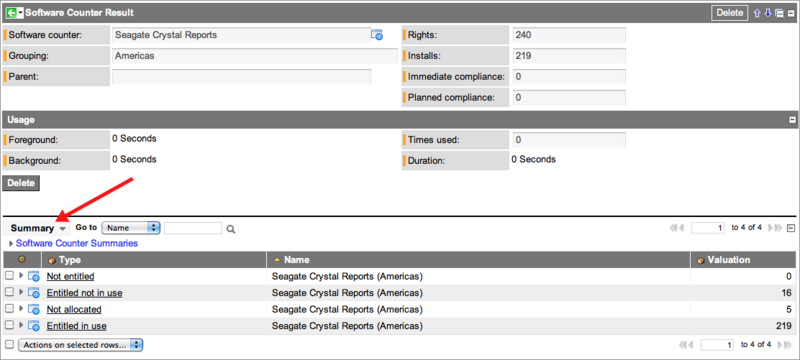Expand the Not entitled row triangle

[x=21, y=276]
